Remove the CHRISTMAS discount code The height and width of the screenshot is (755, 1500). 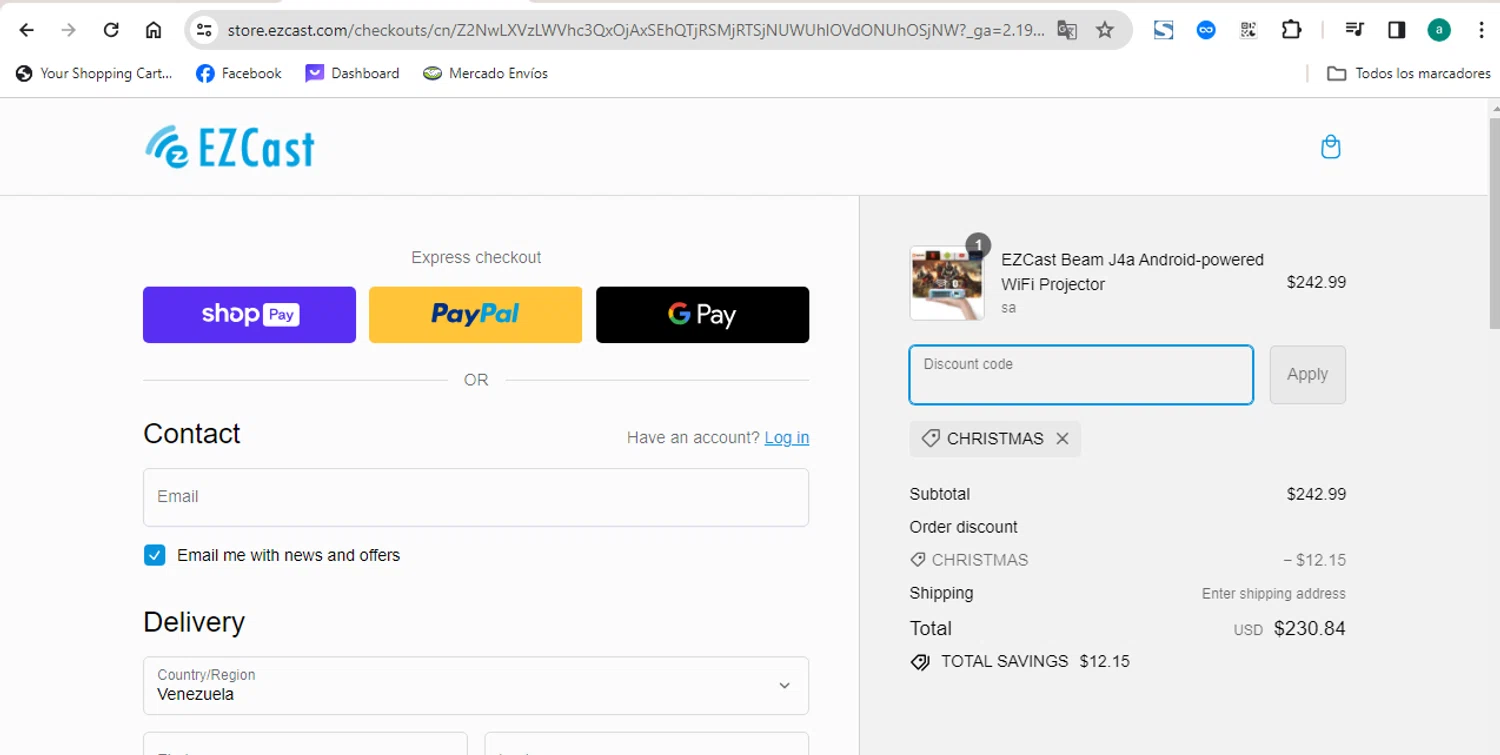click(x=1062, y=439)
